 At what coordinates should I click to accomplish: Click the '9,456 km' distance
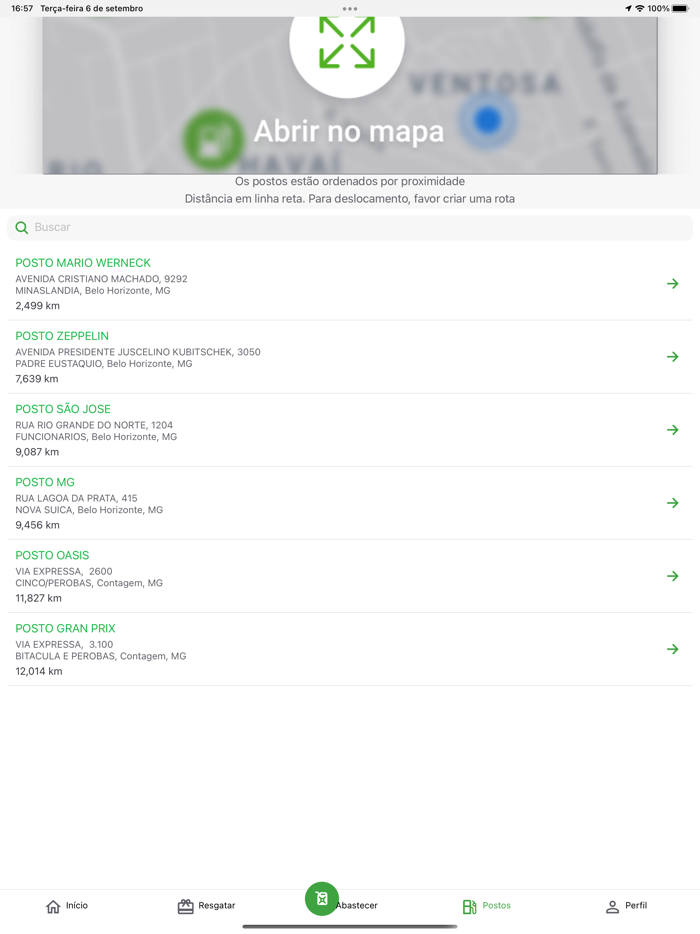(38, 525)
